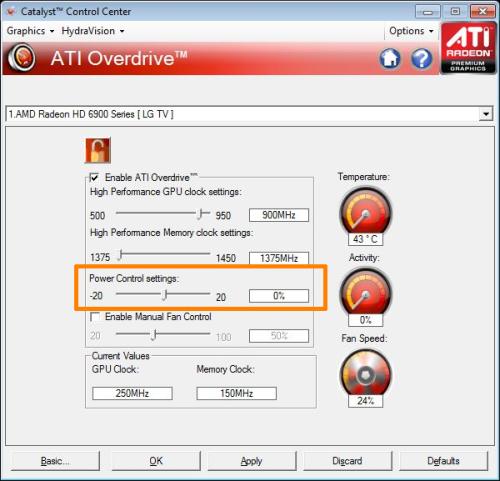Screen dimensions: 500x481
Task: Click the Activity gauge dial
Action: (x=365, y=292)
